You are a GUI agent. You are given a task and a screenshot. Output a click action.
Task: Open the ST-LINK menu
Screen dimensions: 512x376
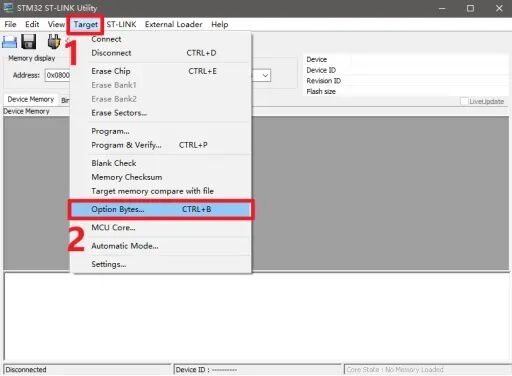click(121, 24)
